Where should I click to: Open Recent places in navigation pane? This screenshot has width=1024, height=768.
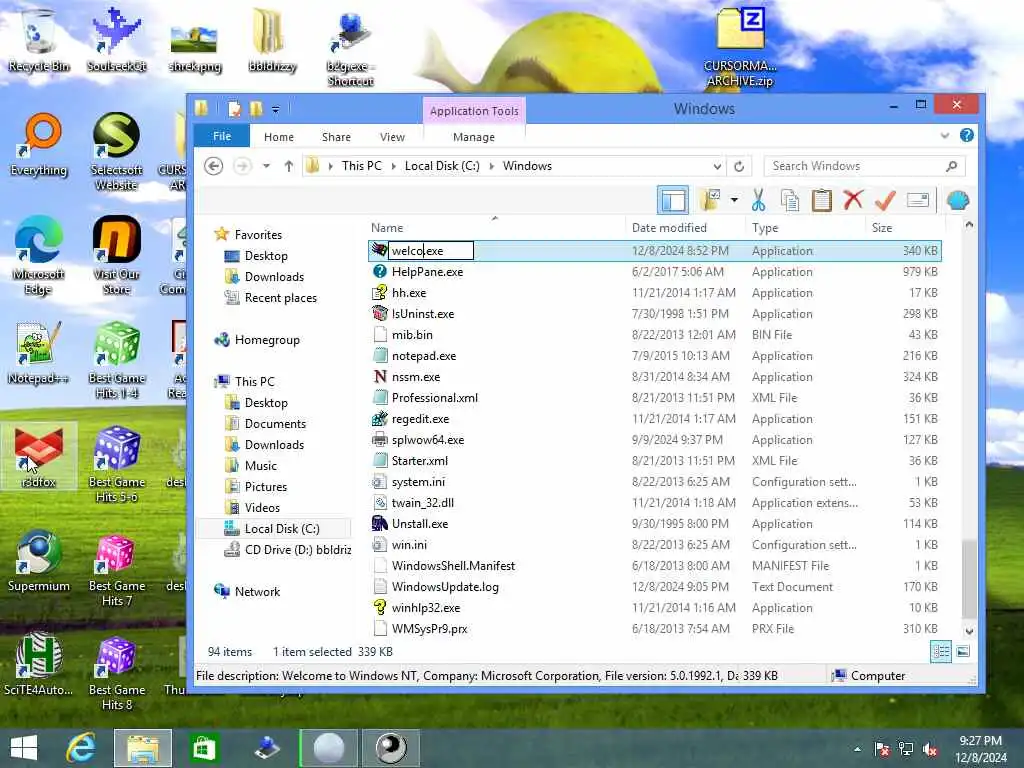click(x=280, y=298)
